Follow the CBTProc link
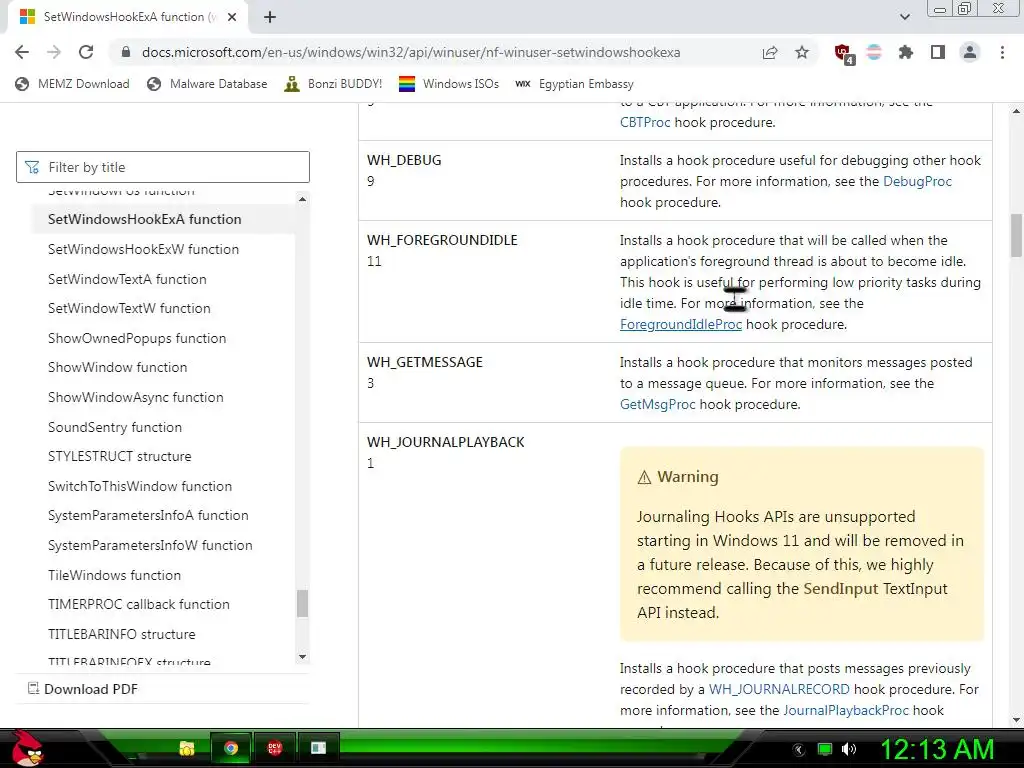 (x=645, y=122)
